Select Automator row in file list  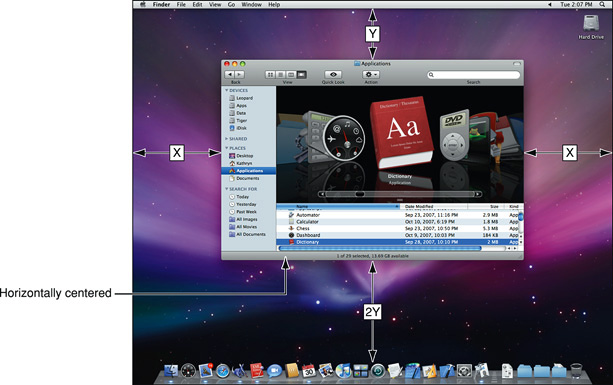tap(397, 215)
